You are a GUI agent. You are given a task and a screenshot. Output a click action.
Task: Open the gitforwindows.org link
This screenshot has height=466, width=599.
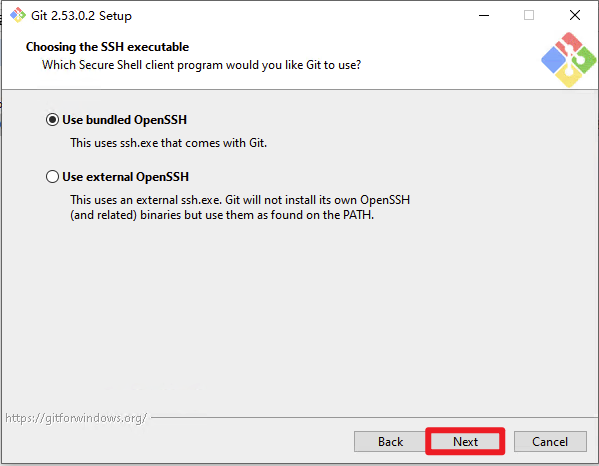click(x=76, y=418)
